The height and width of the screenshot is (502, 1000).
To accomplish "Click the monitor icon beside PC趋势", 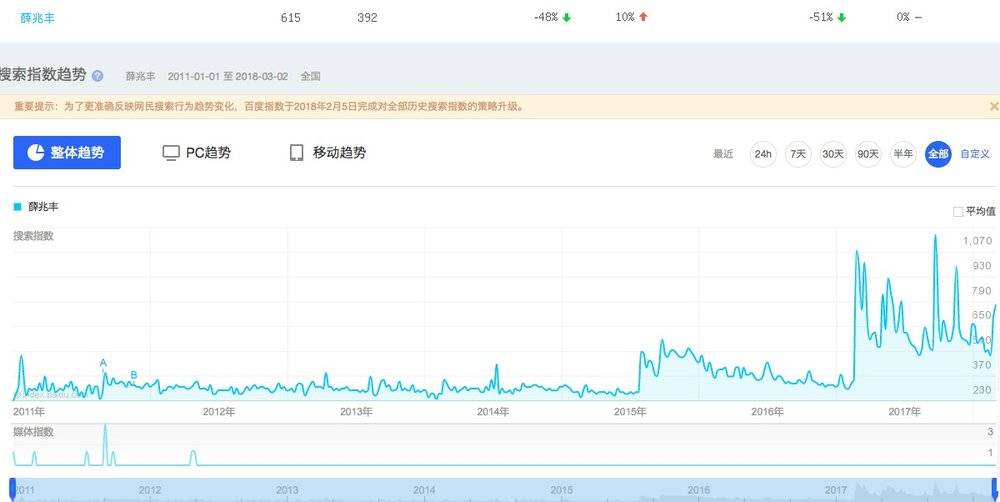I will [x=171, y=153].
